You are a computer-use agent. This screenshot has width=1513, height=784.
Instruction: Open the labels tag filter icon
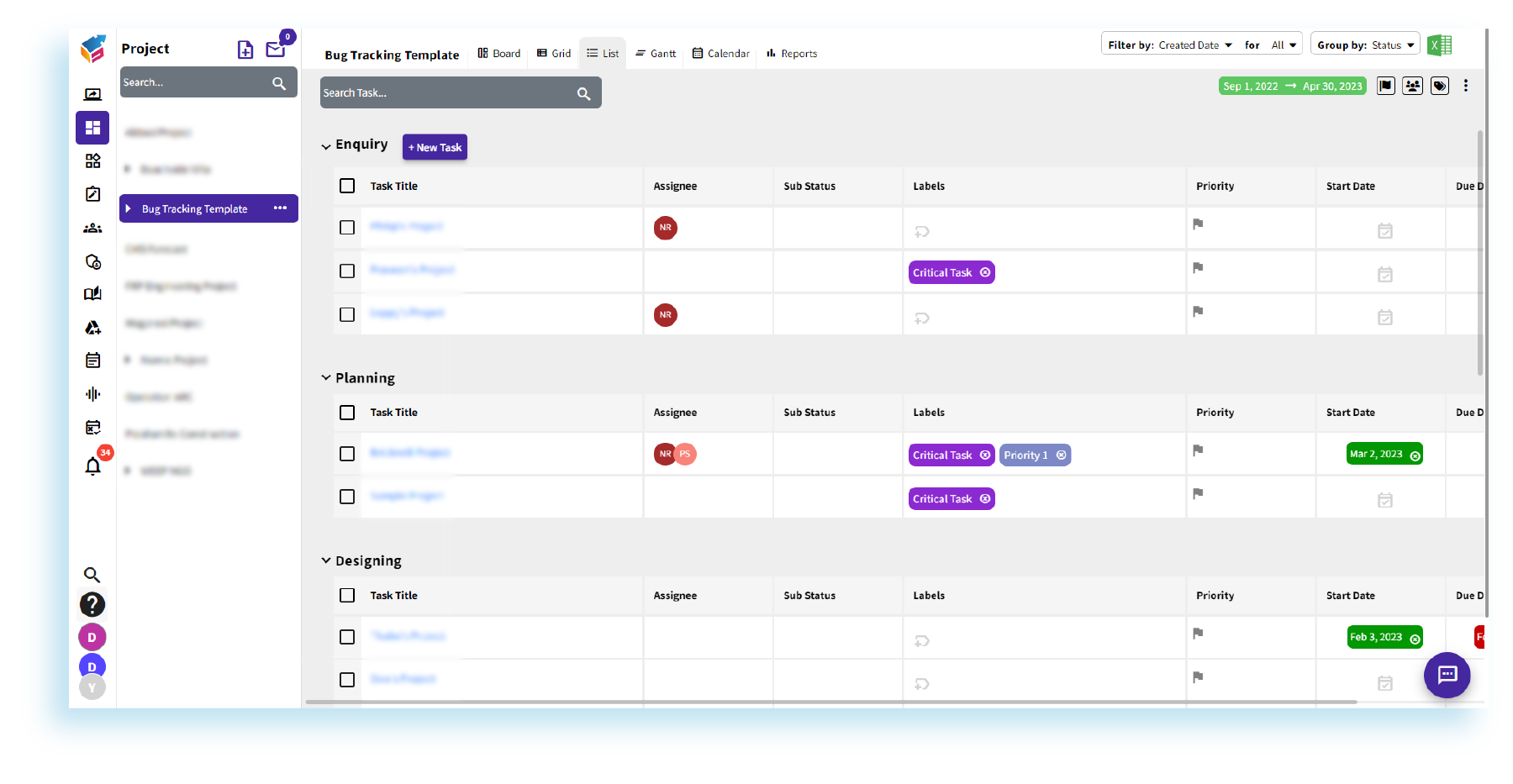click(x=1439, y=86)
